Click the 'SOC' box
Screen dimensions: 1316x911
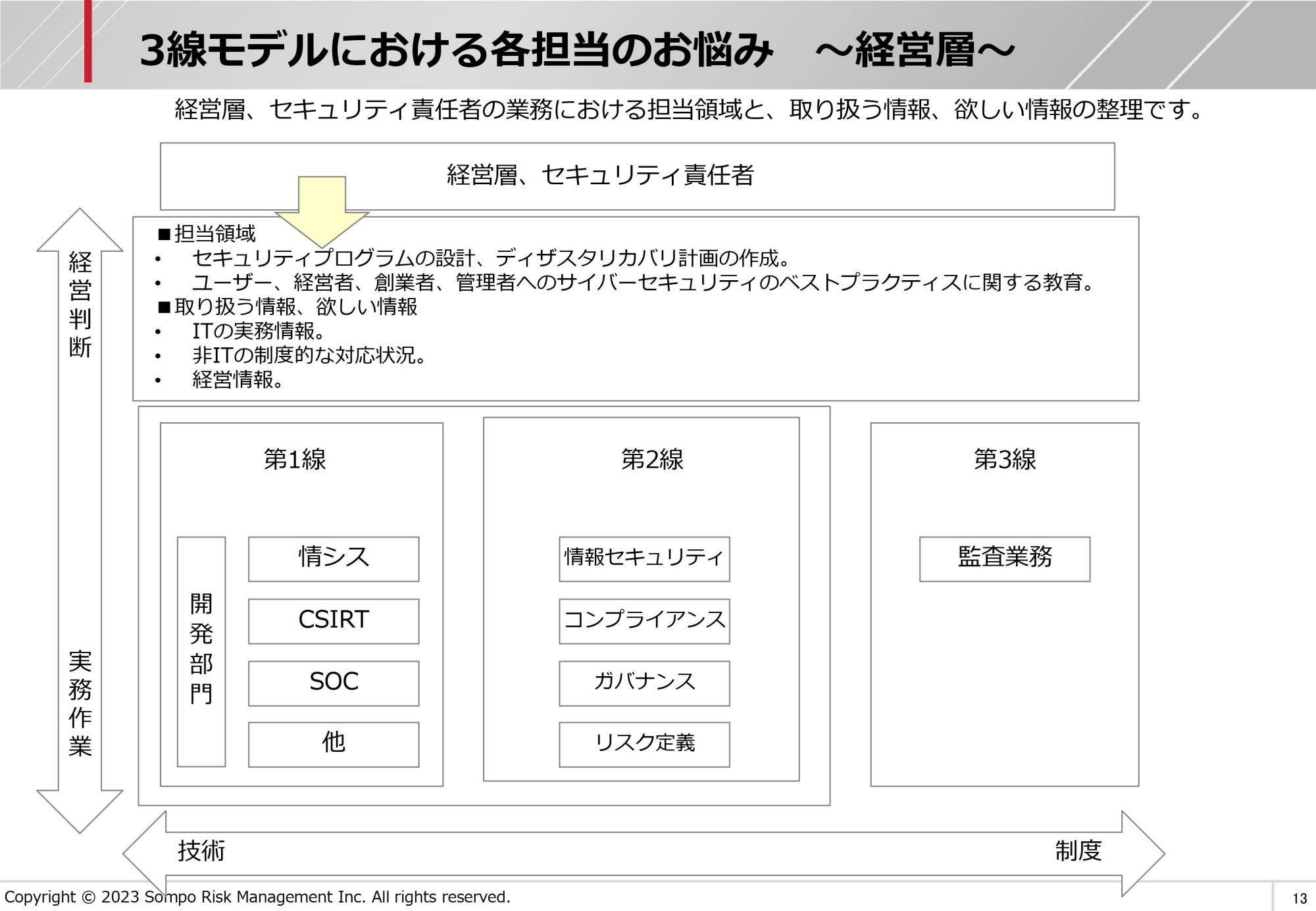tap(334, 683)
